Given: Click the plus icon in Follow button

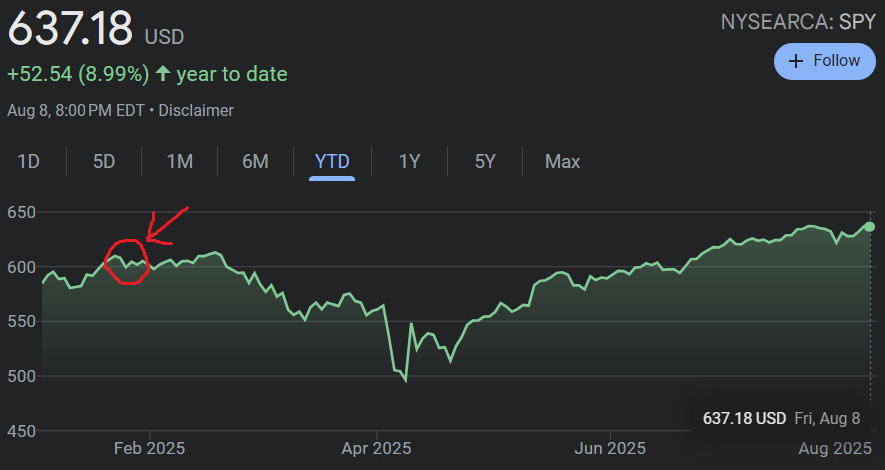Looking at the screenshot, I should [796, 61].
